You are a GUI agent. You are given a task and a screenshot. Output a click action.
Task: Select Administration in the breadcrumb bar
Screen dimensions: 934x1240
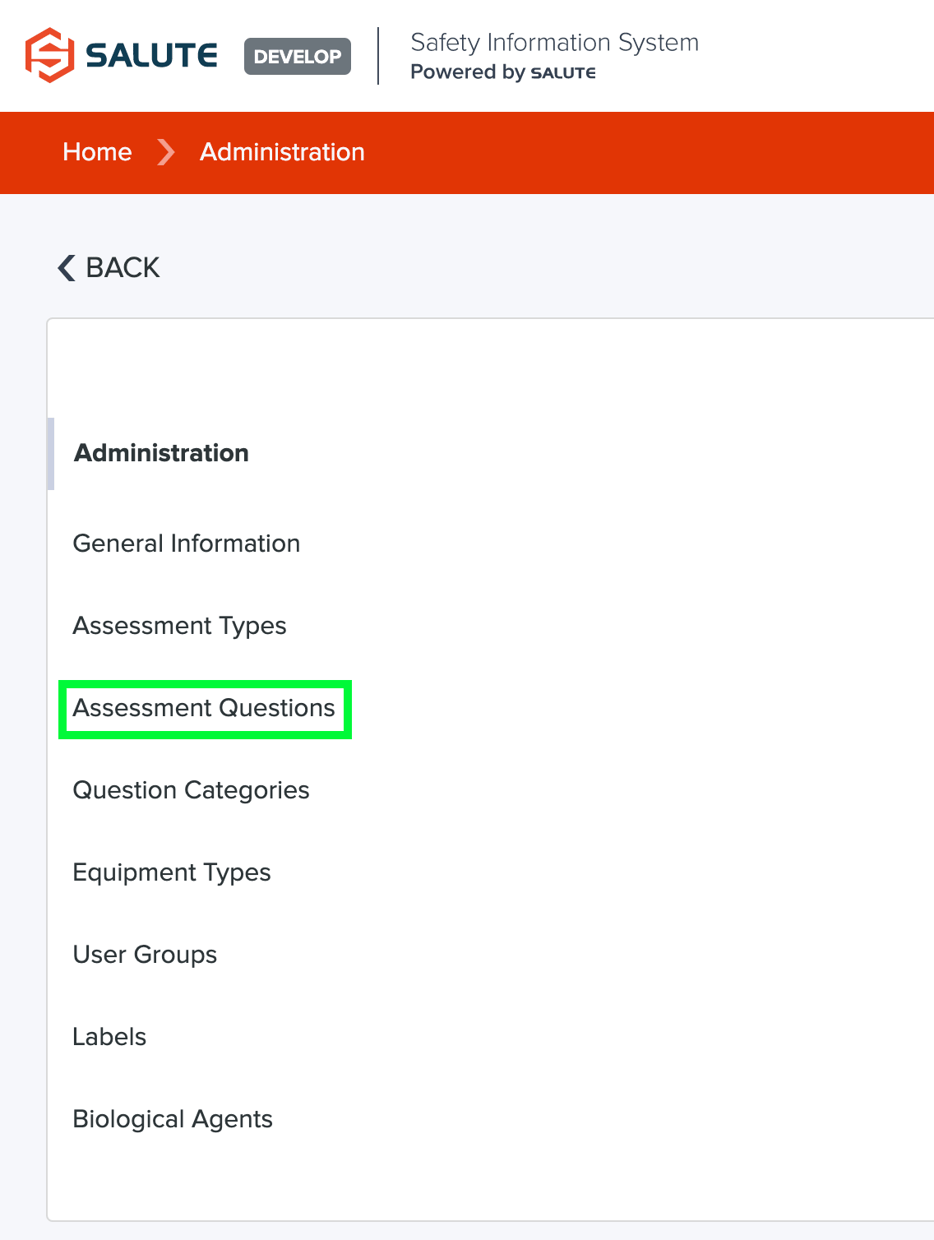(282, 152)
